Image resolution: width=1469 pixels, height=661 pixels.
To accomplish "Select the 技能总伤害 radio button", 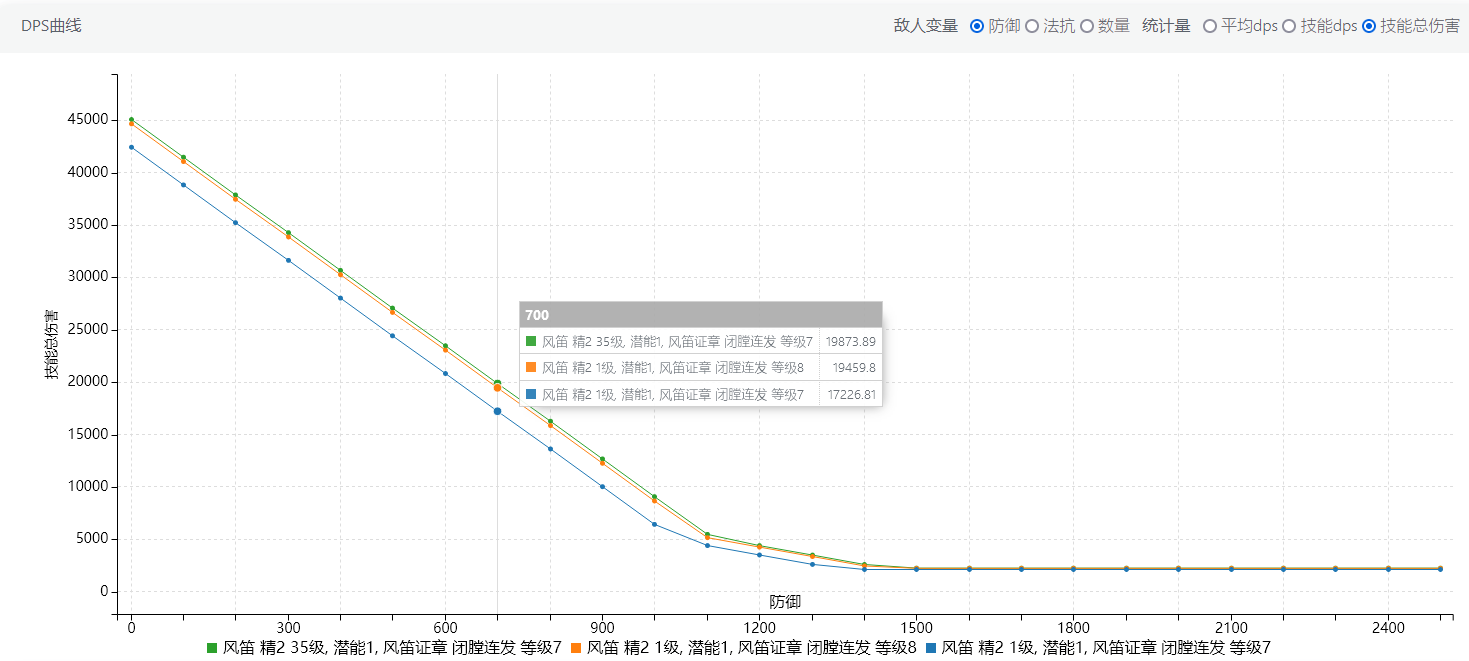I will click(1369, 26).
